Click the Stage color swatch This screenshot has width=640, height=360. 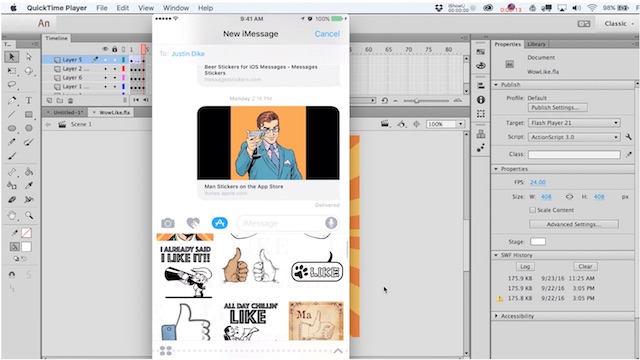[538, 242]
